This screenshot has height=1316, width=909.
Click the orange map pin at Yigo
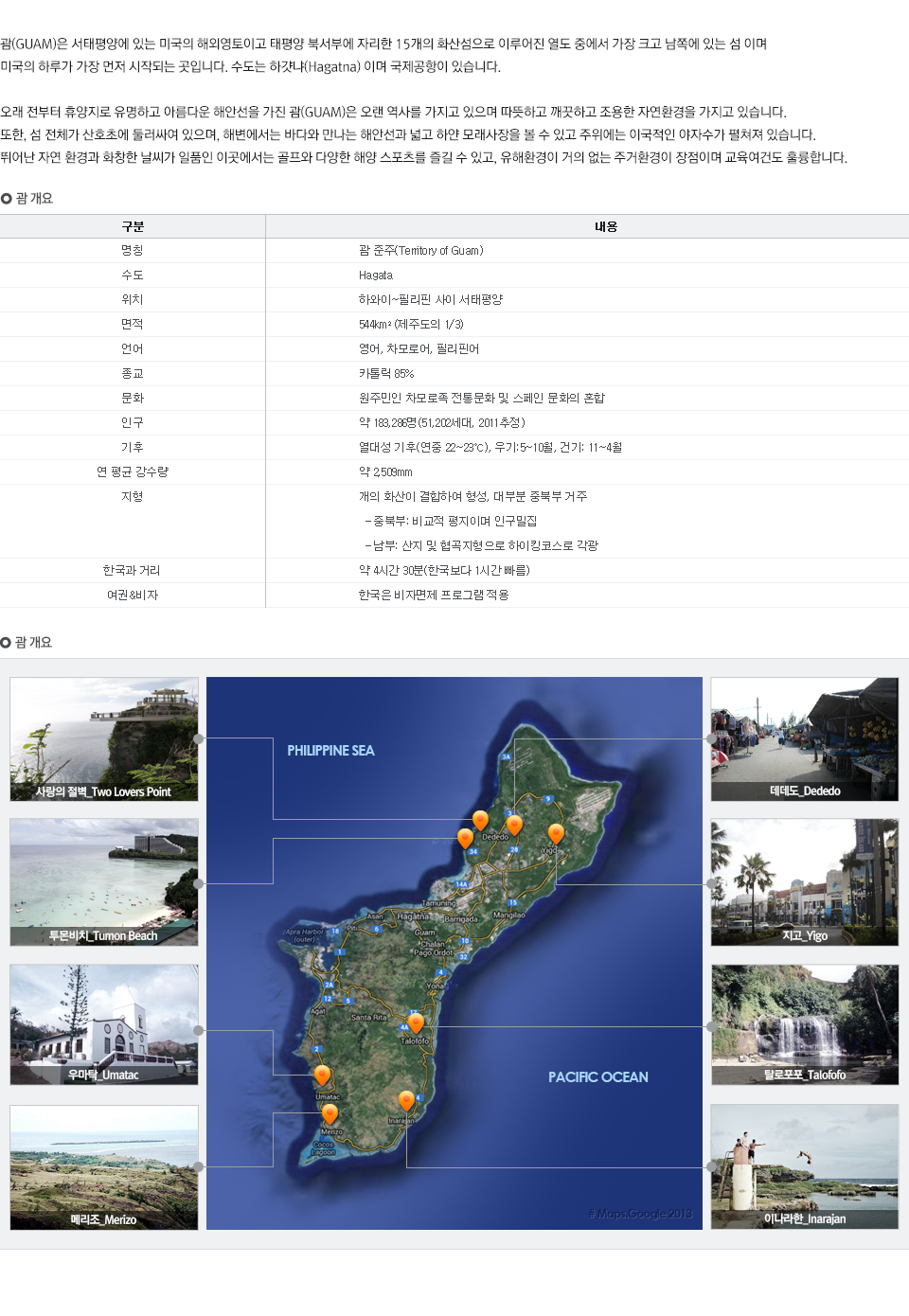tap(556, 833)
